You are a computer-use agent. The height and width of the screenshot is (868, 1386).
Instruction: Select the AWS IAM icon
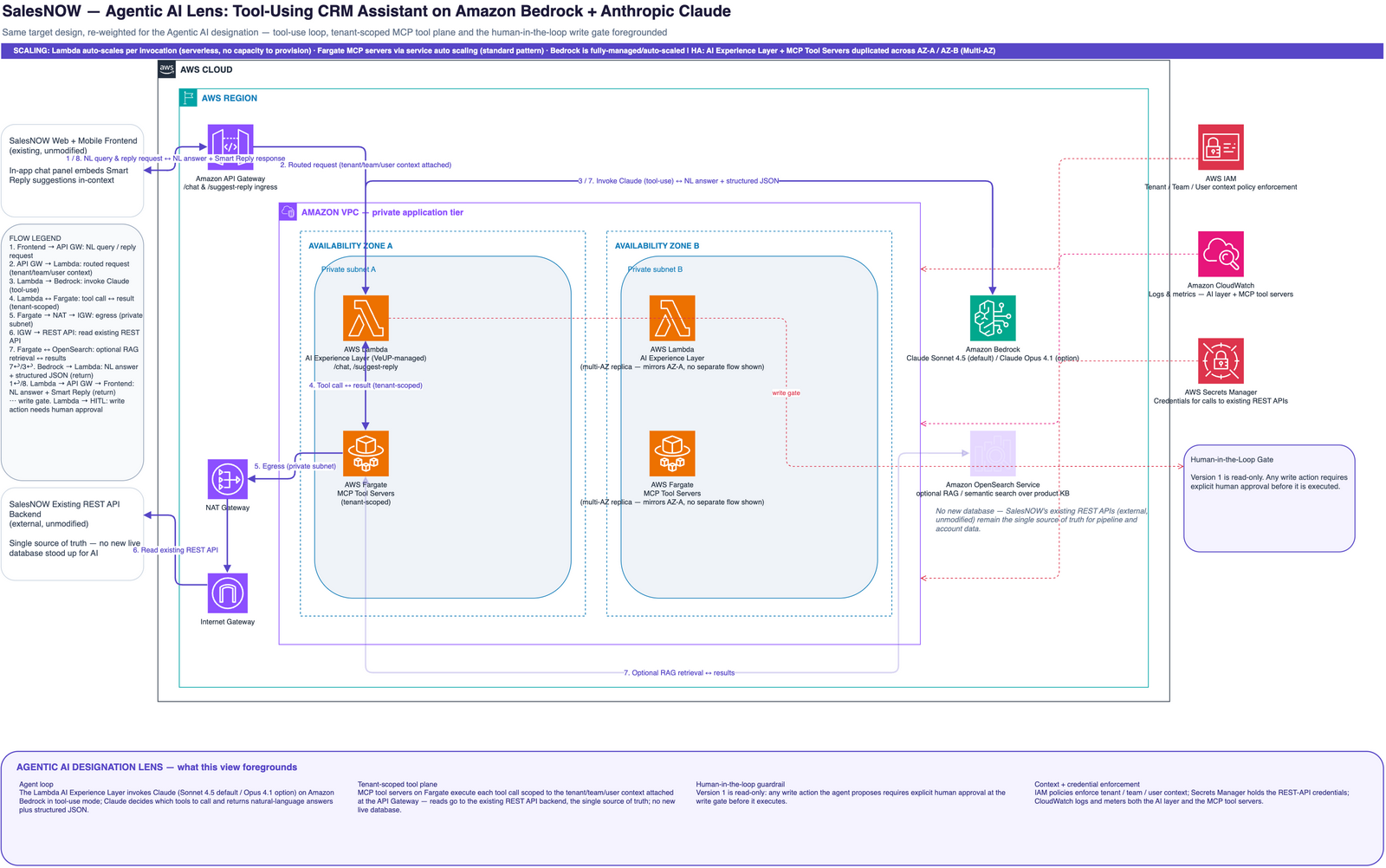(1221, 147)
